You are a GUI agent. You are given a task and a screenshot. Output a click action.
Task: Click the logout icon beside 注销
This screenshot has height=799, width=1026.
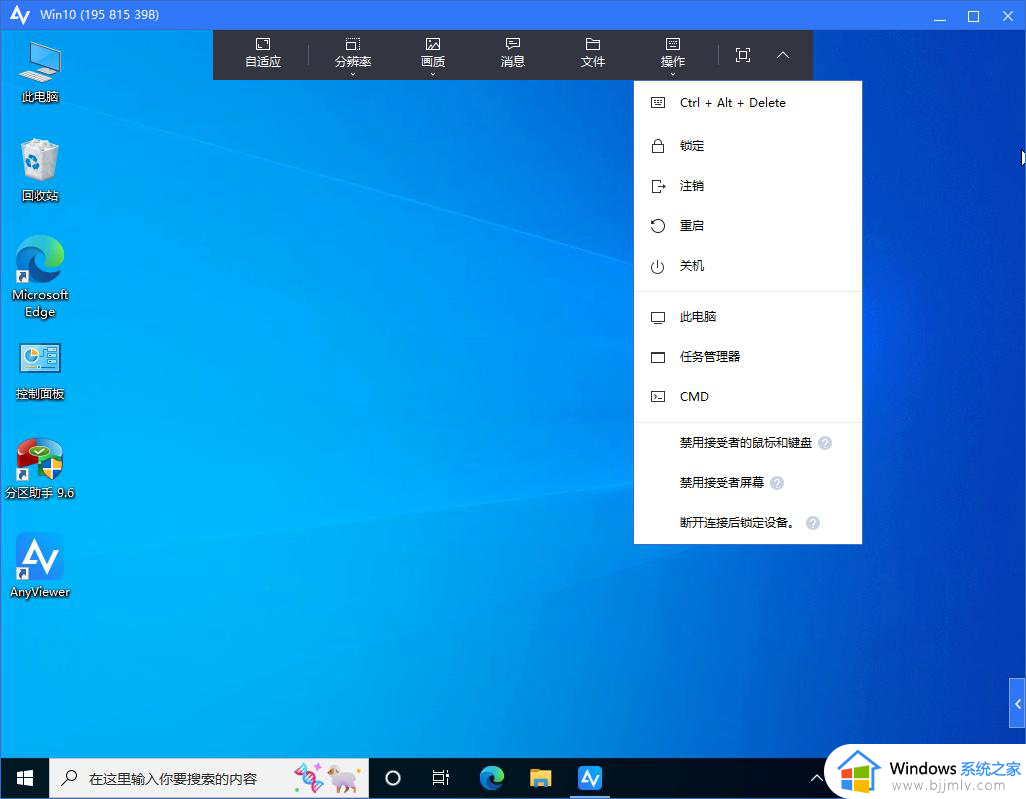[x=658, y=186]
